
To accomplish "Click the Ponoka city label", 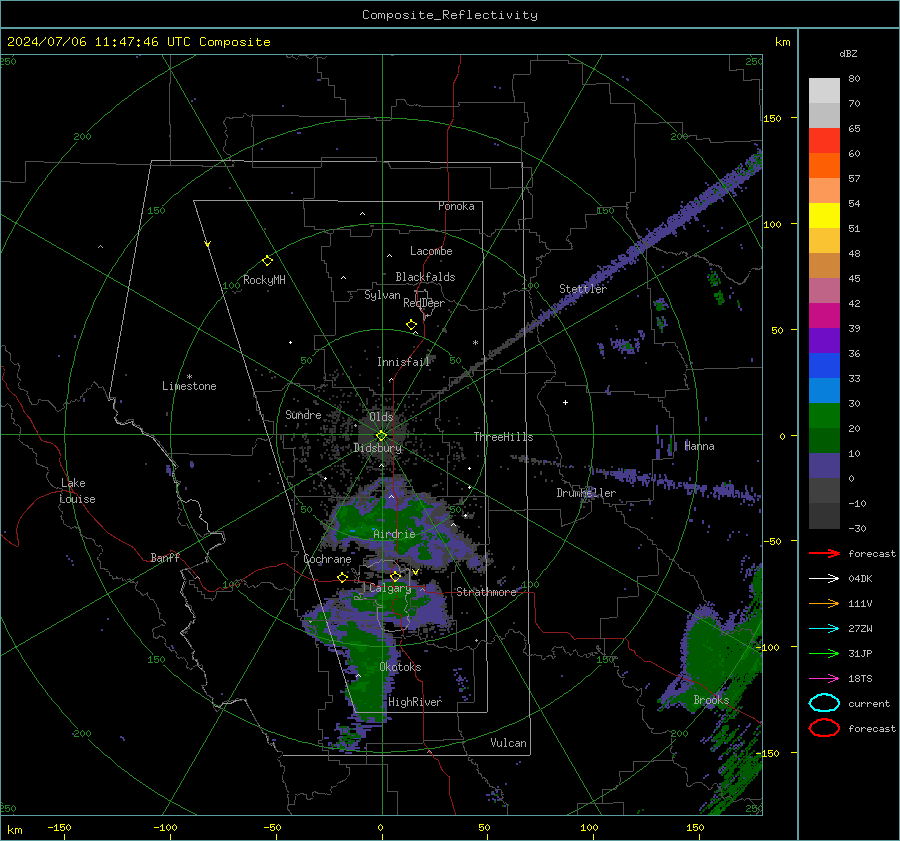I will (456, 206).
